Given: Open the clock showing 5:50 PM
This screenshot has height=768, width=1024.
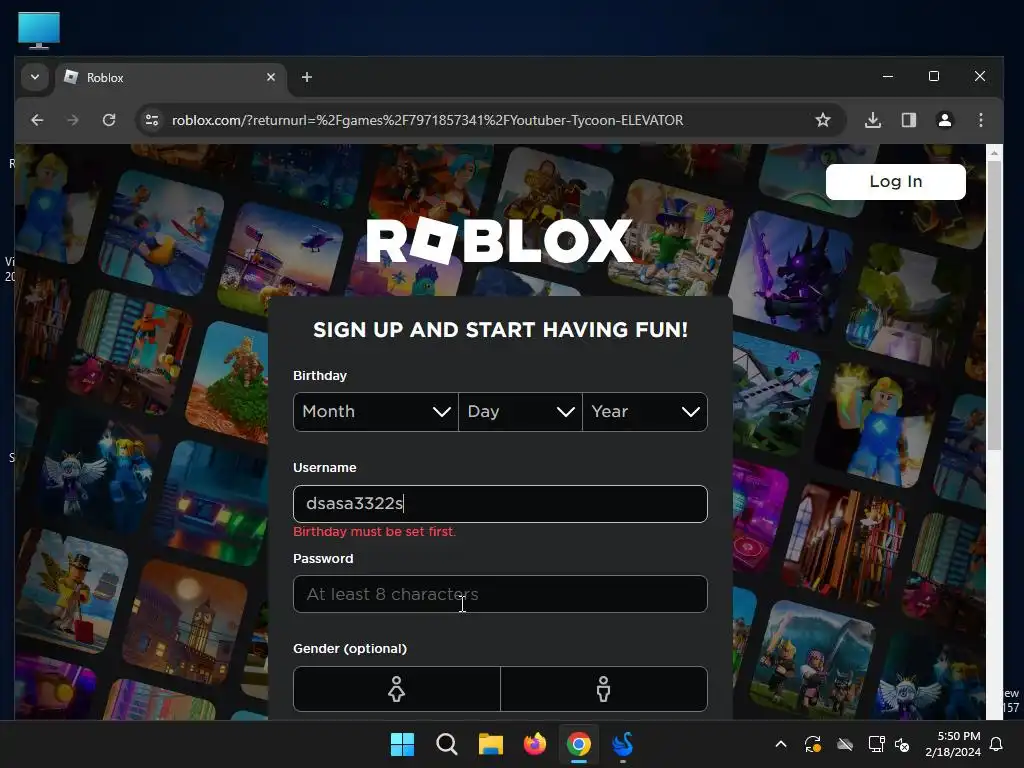Looking at the screenshot, I should click(953, 744).
